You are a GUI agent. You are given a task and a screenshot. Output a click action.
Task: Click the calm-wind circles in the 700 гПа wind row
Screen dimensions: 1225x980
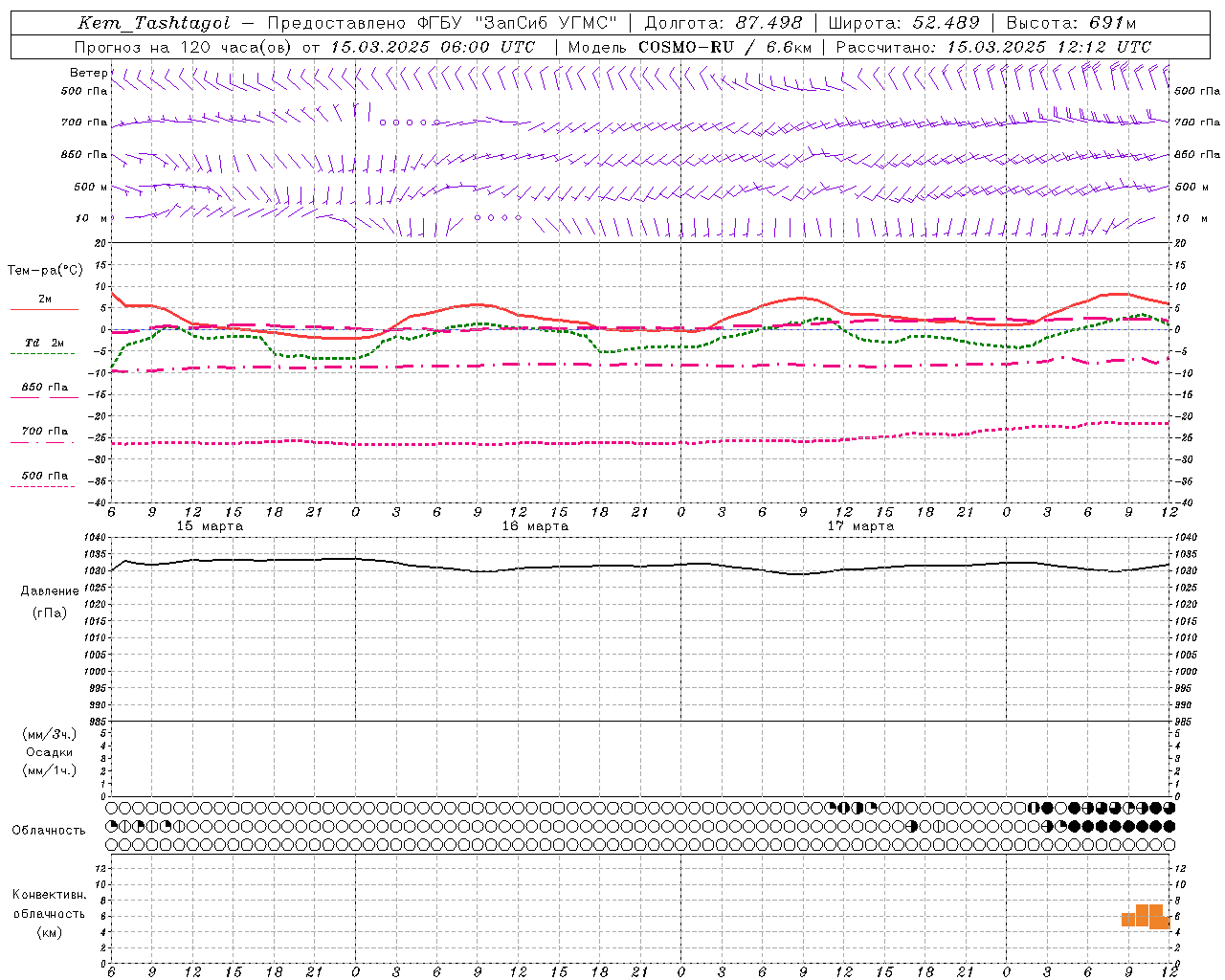click(x=410, y=122)
